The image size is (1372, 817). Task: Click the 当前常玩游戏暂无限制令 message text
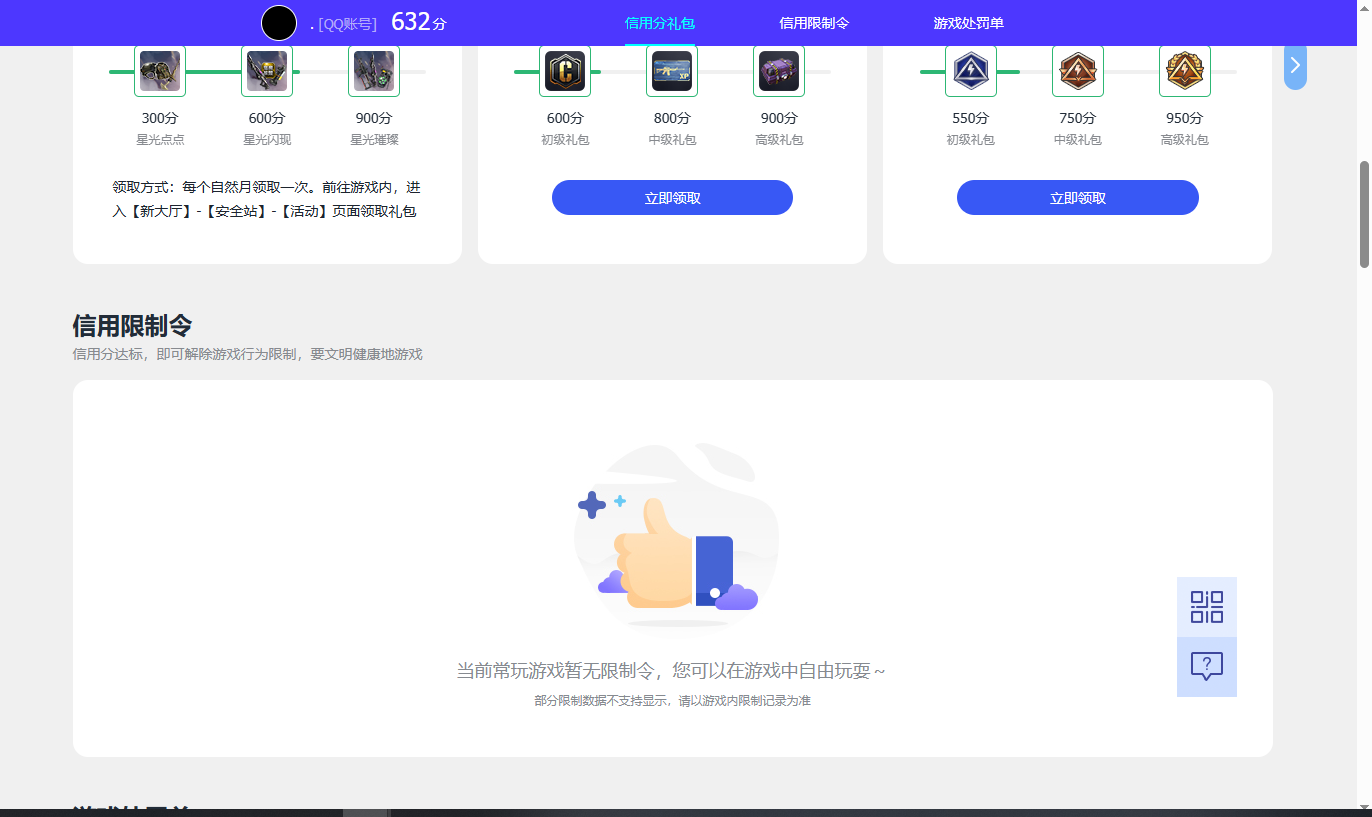click(671, 671)
